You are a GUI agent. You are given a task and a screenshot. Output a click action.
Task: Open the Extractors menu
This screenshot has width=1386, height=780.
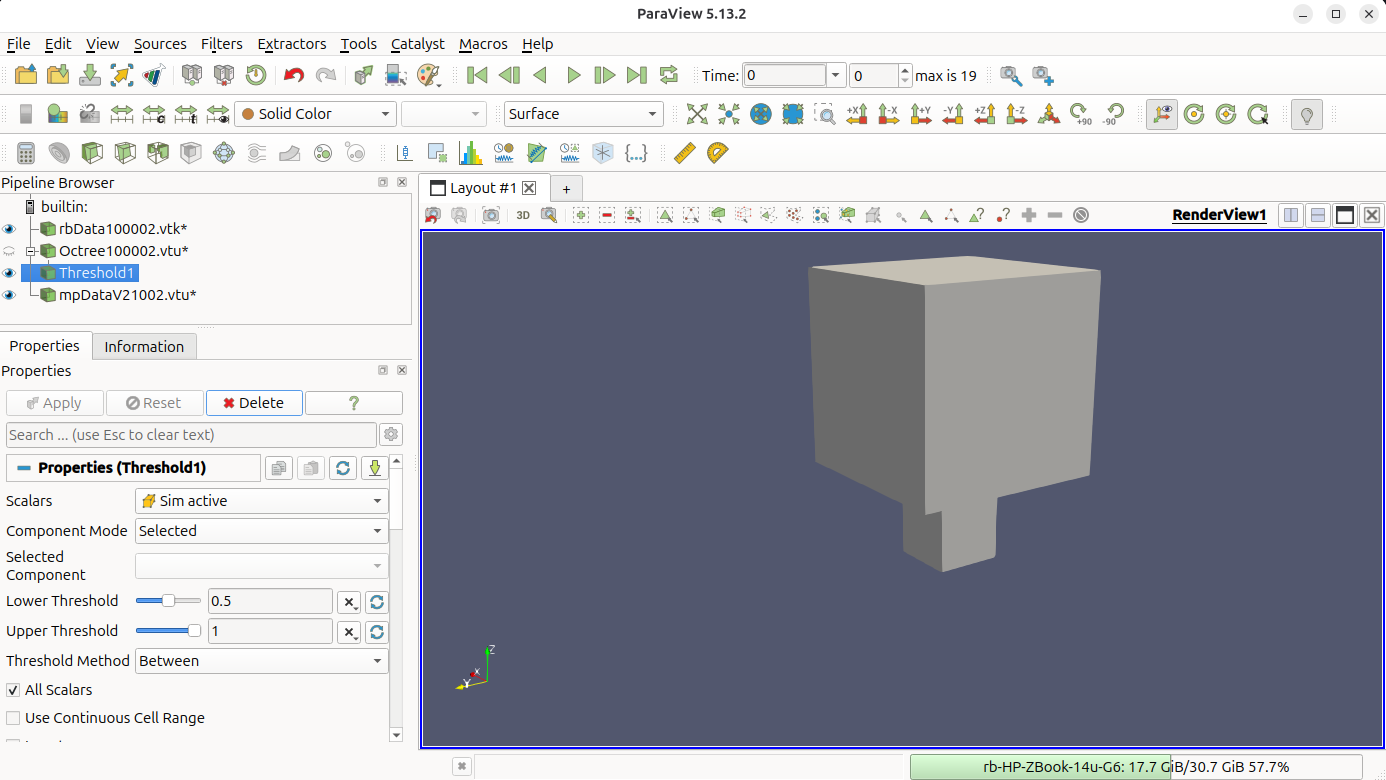click(x=292, y=44)
